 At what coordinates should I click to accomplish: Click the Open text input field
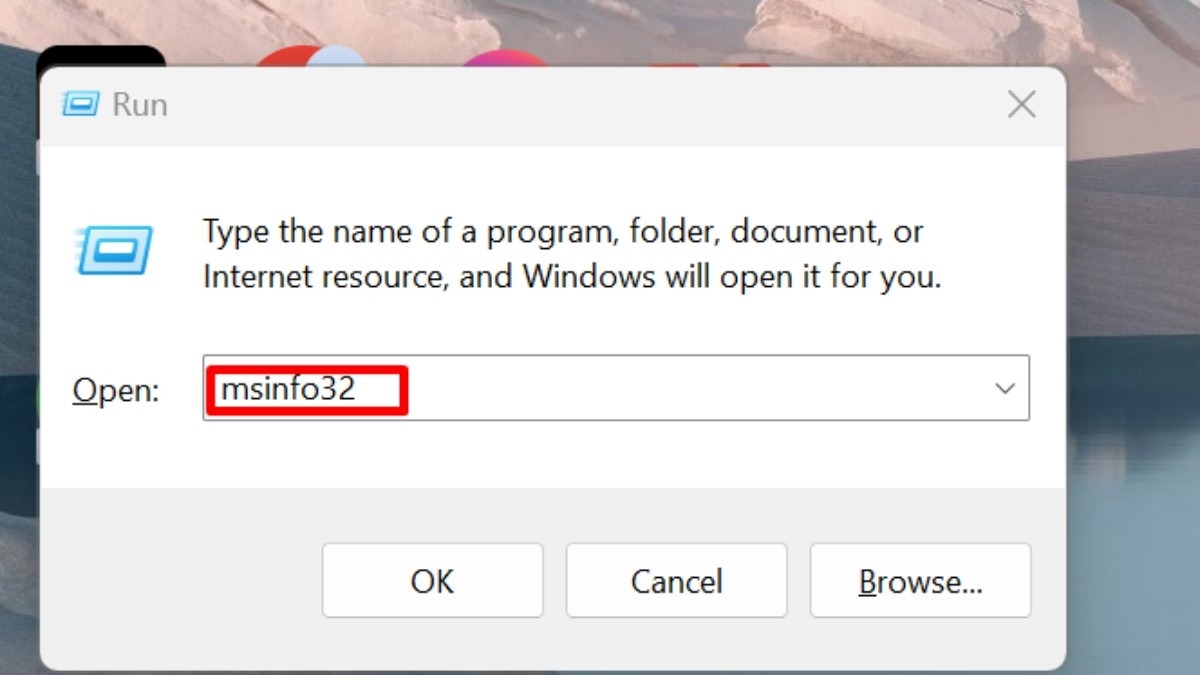pyautogui.click(x=615, y=388)
